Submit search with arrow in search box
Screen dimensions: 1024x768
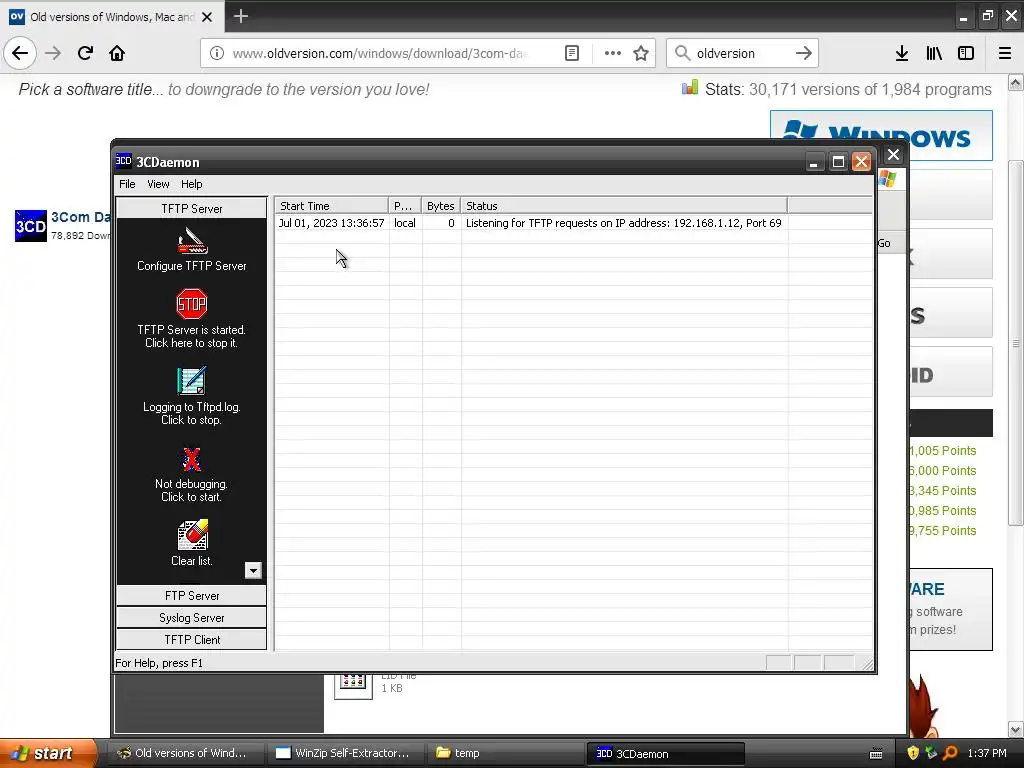pyautogui.click(x=804, y=53)
